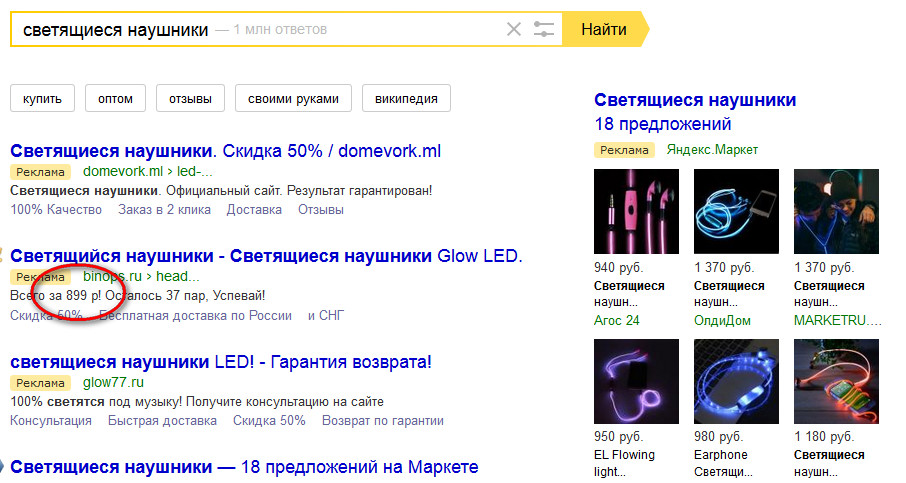Open the couple photo thumbnail from MARKETRU
Image resolution: width=906 pixels, height=483 pixels.
836,211
